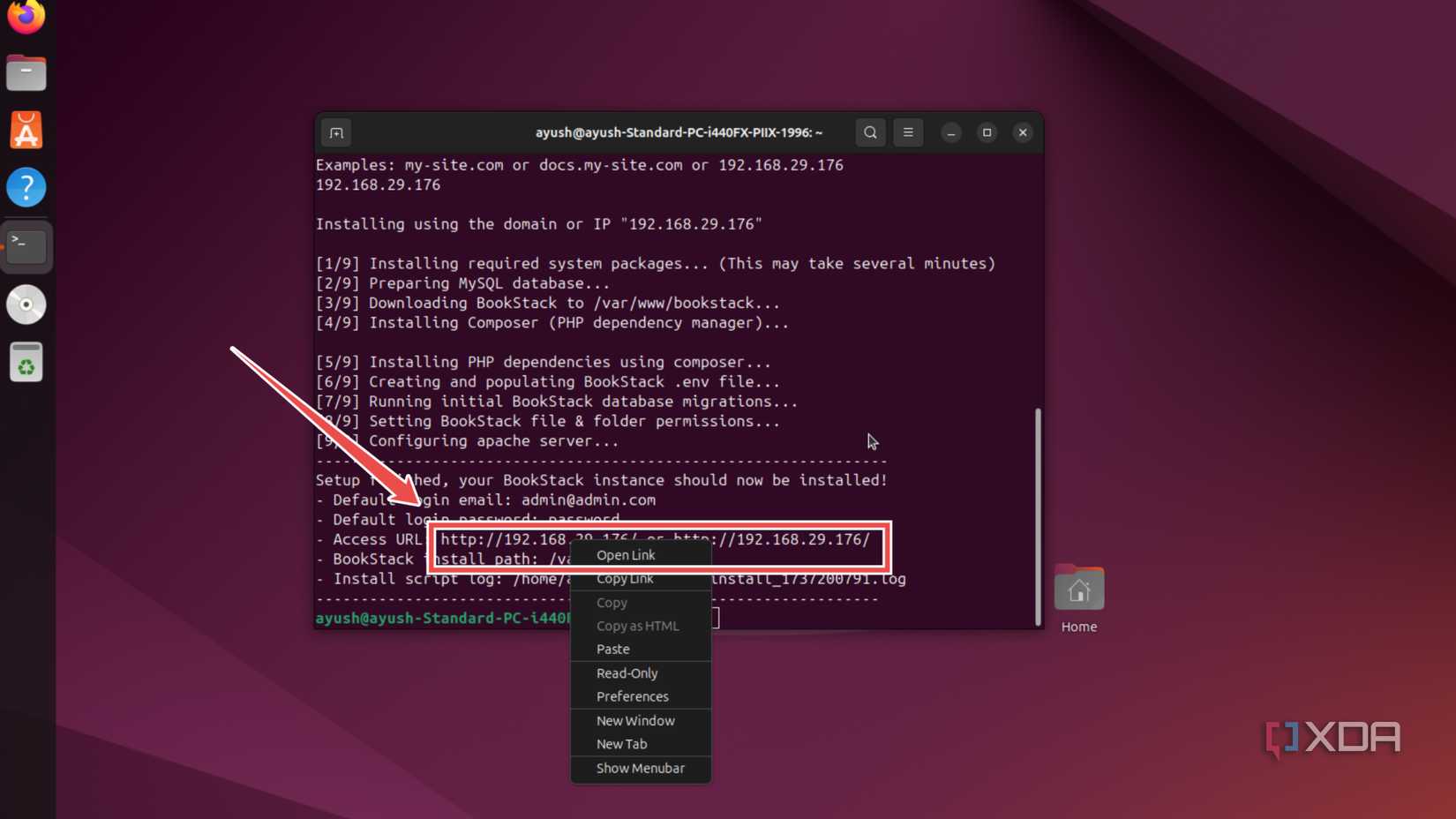The height and width of the screenshot is (819, 1456).
Task: Choose New Window from the context menu
Action: [x=635, y=720]
